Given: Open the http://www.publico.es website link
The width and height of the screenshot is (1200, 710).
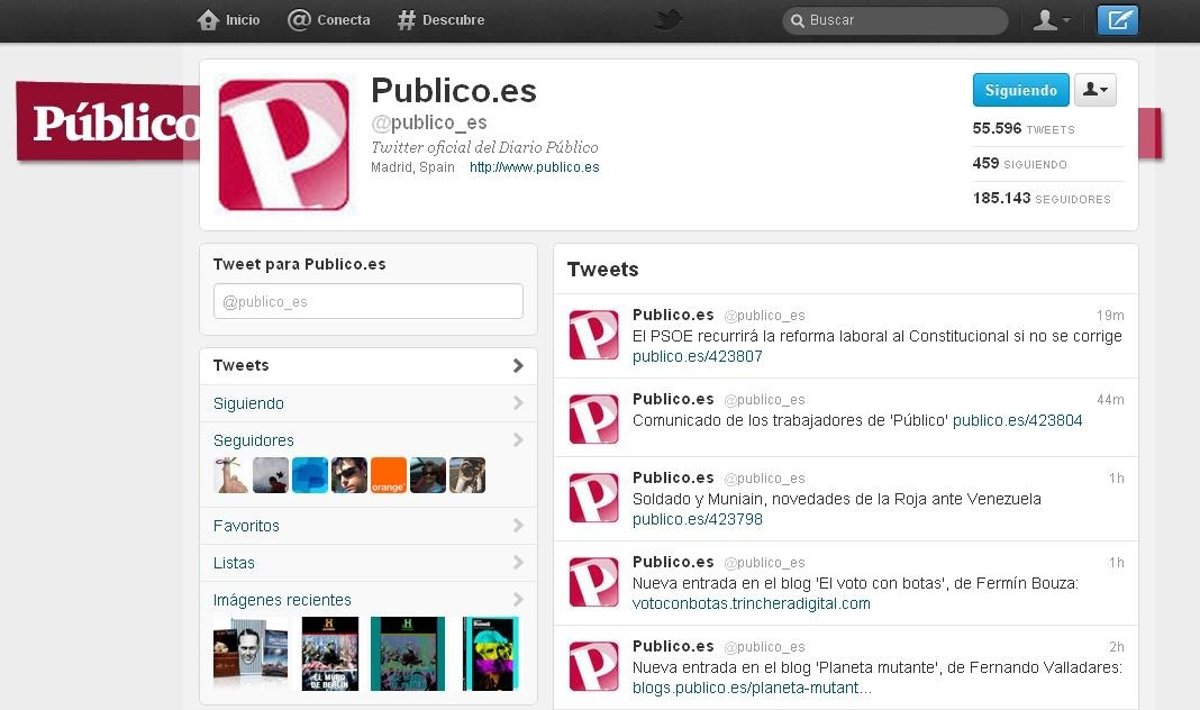Looking at the screenshot, I should [534, 167].
